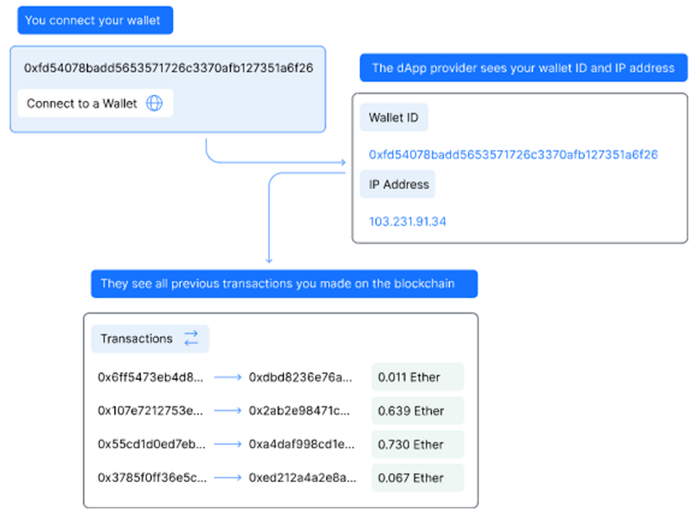The height and width of the screenshot is (519, 700).
Task: Click the globe icon beside Connect to a Wallet
Action: click(154, 103)
